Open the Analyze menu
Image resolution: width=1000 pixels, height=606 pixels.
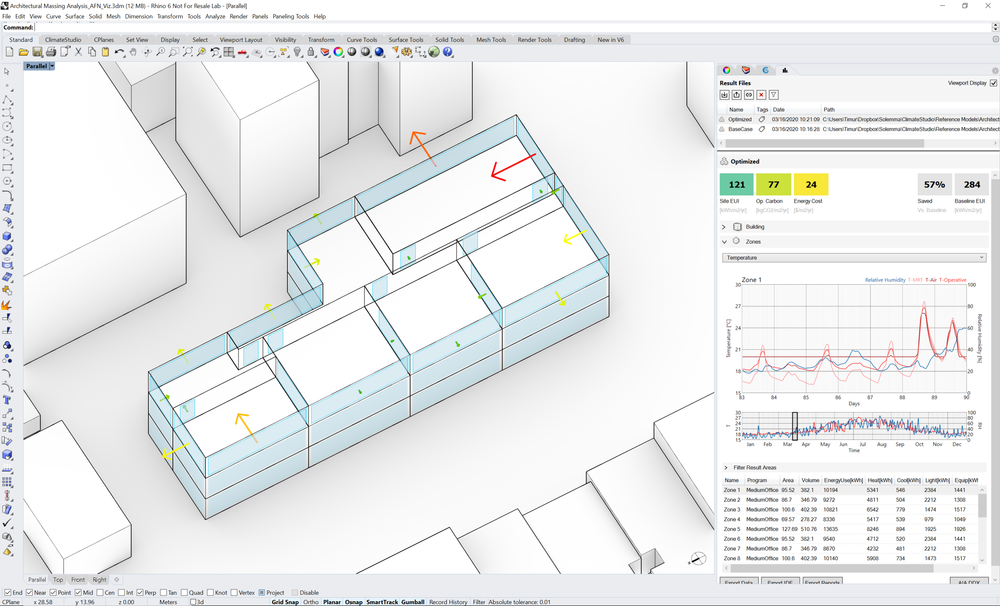click(x=215, y=17)
